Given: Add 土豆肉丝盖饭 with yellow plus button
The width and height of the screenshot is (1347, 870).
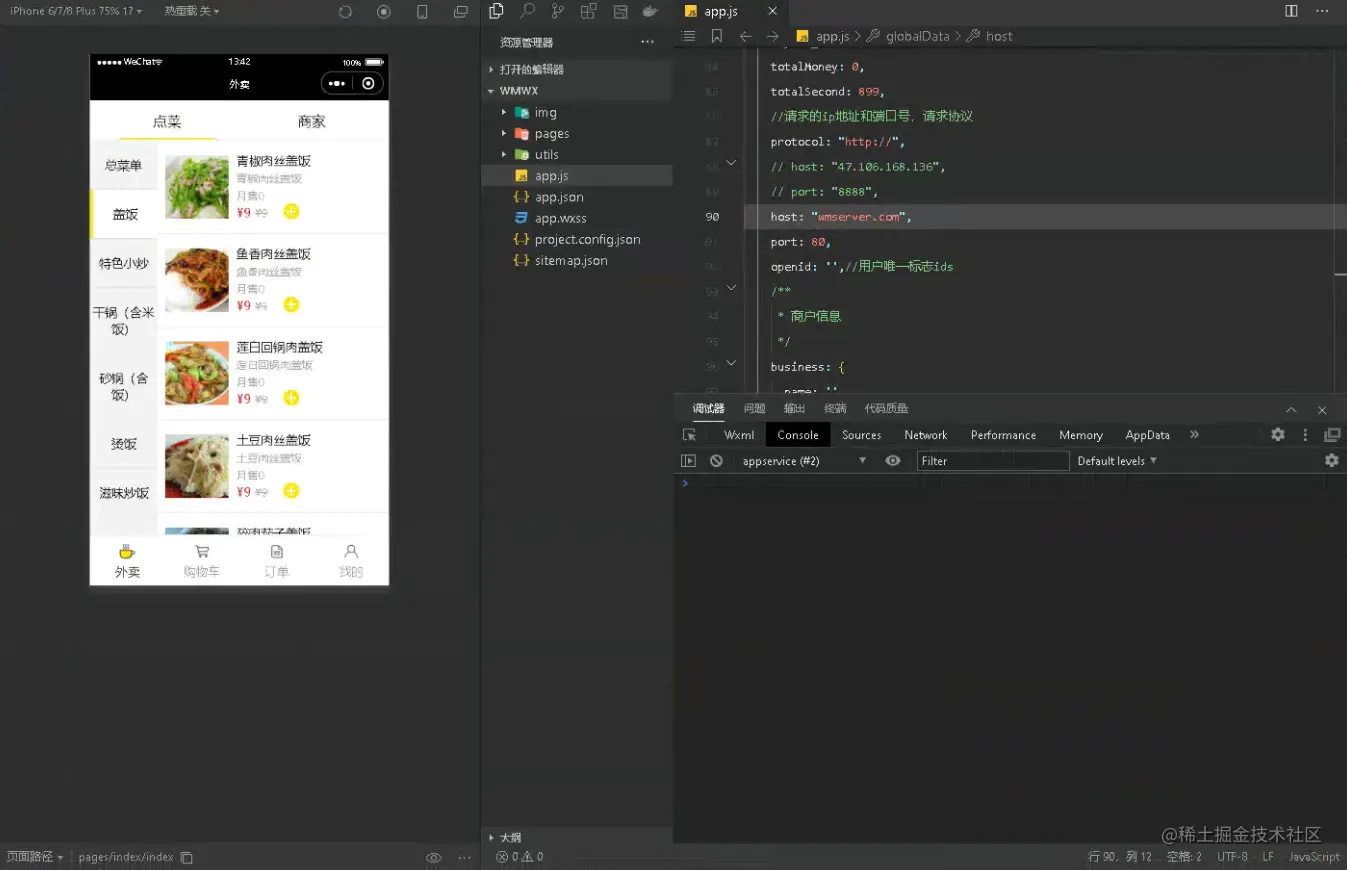Looking at the screenshot, I should tap(291, 491).
